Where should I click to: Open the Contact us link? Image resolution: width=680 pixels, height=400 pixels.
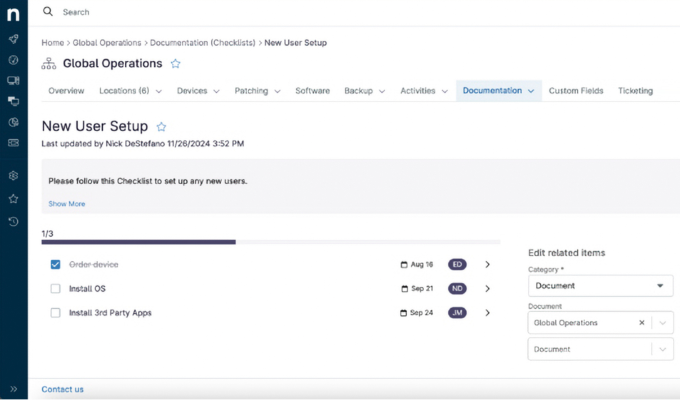(62, 389)
